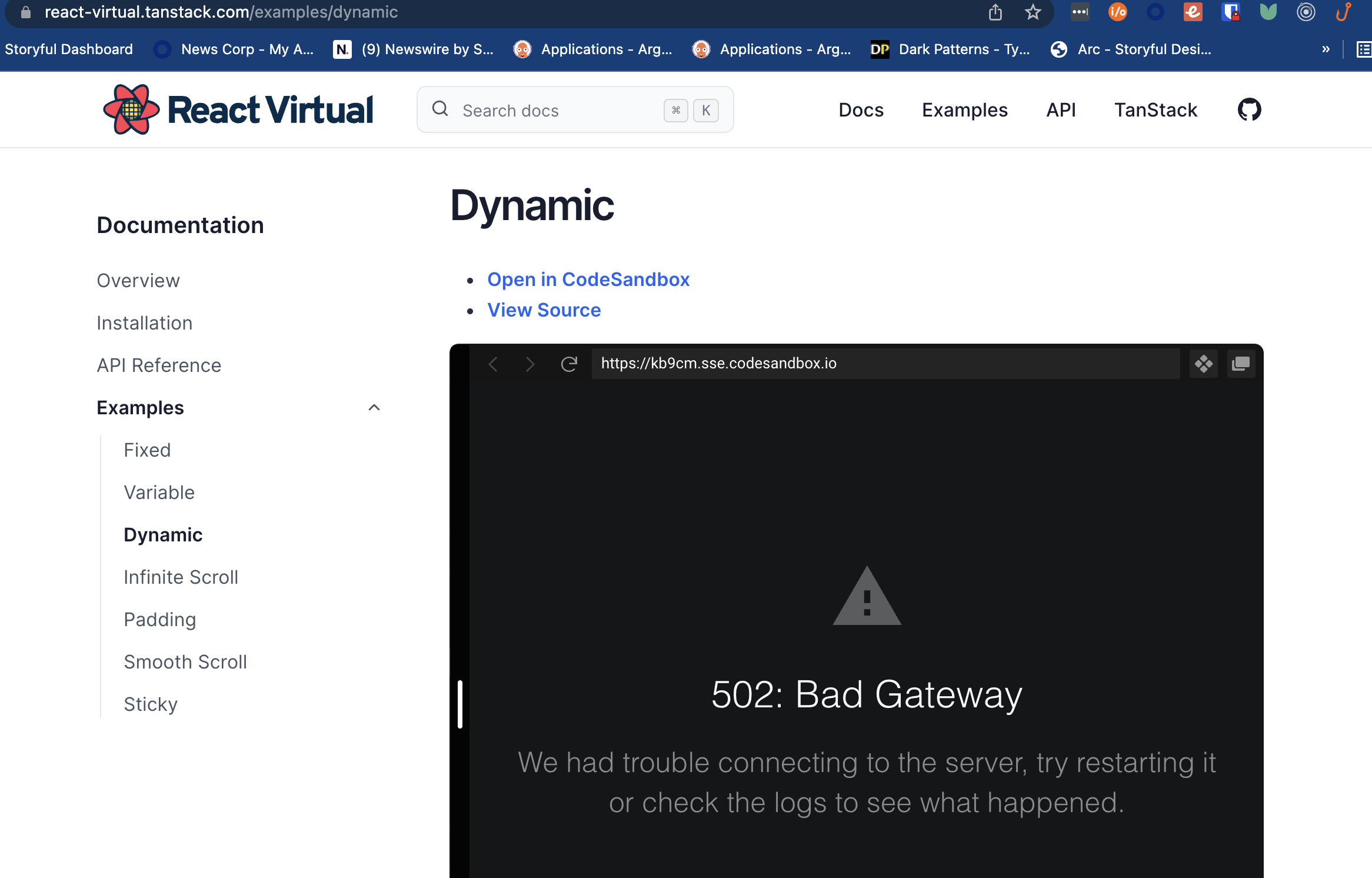Open the Grammarly extension icon
The height and width of the screenshot is (878, 1372).
(x=1268, y=12)
